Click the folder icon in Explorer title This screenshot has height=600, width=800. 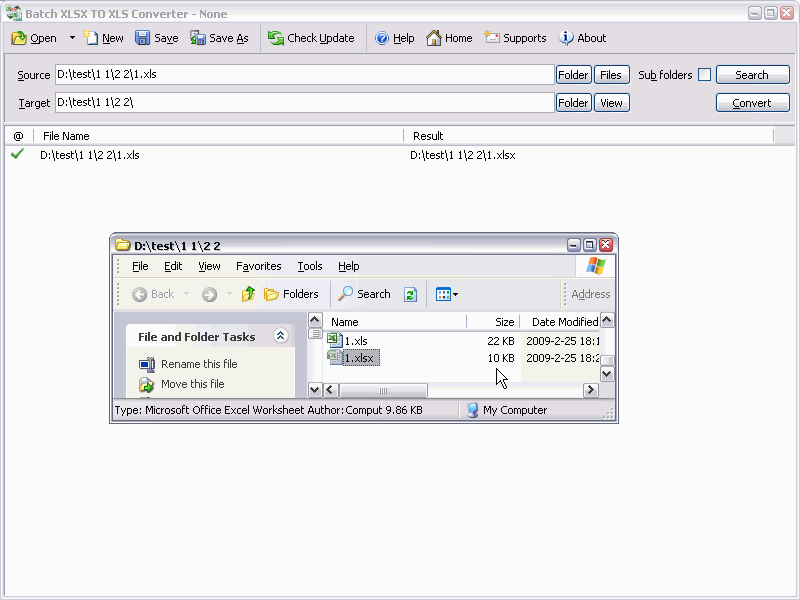(122, 245)
